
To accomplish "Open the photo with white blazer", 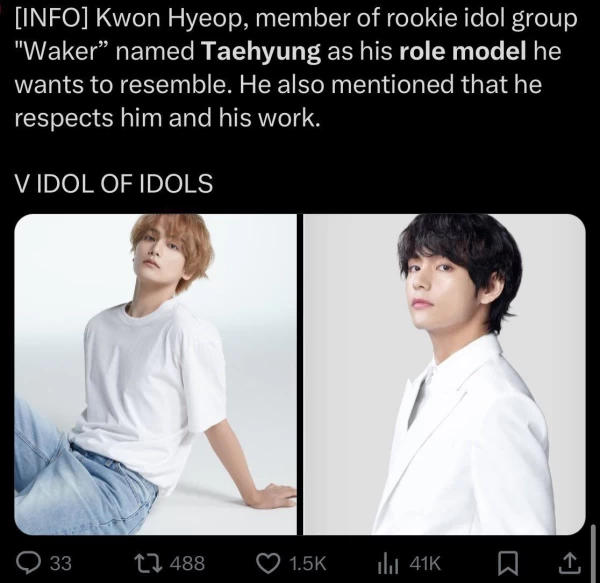I will point(444,374).
